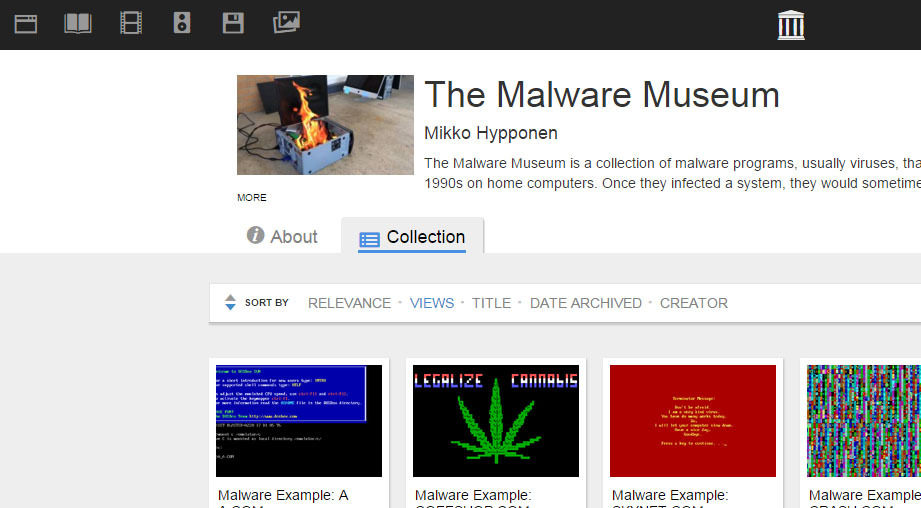Screen dimensions: 921x508
Task: Click The Malware Museum heading
Action: [x=602, y=95]
